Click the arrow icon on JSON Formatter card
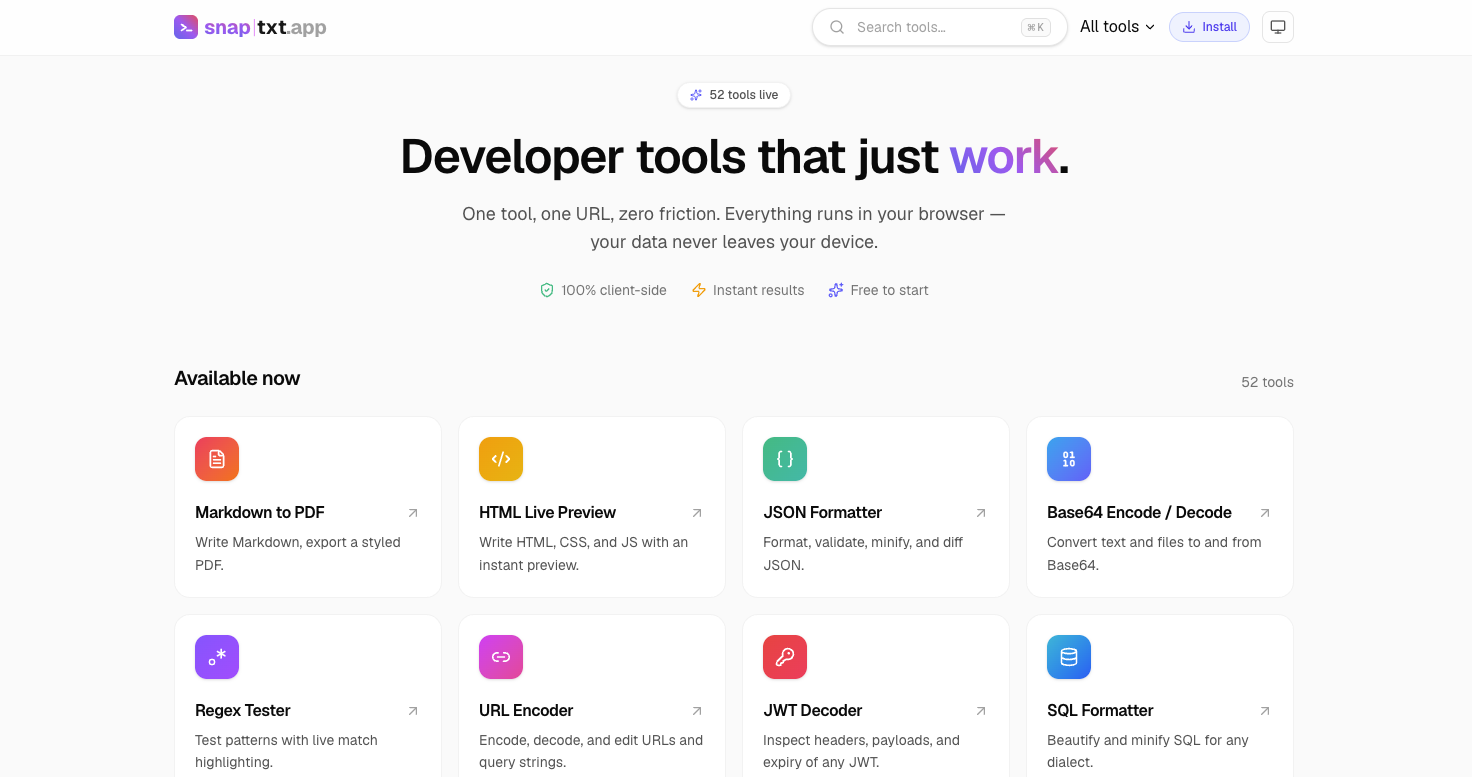The width and height of the screenshot is (1472, 777). click(981, 513)
